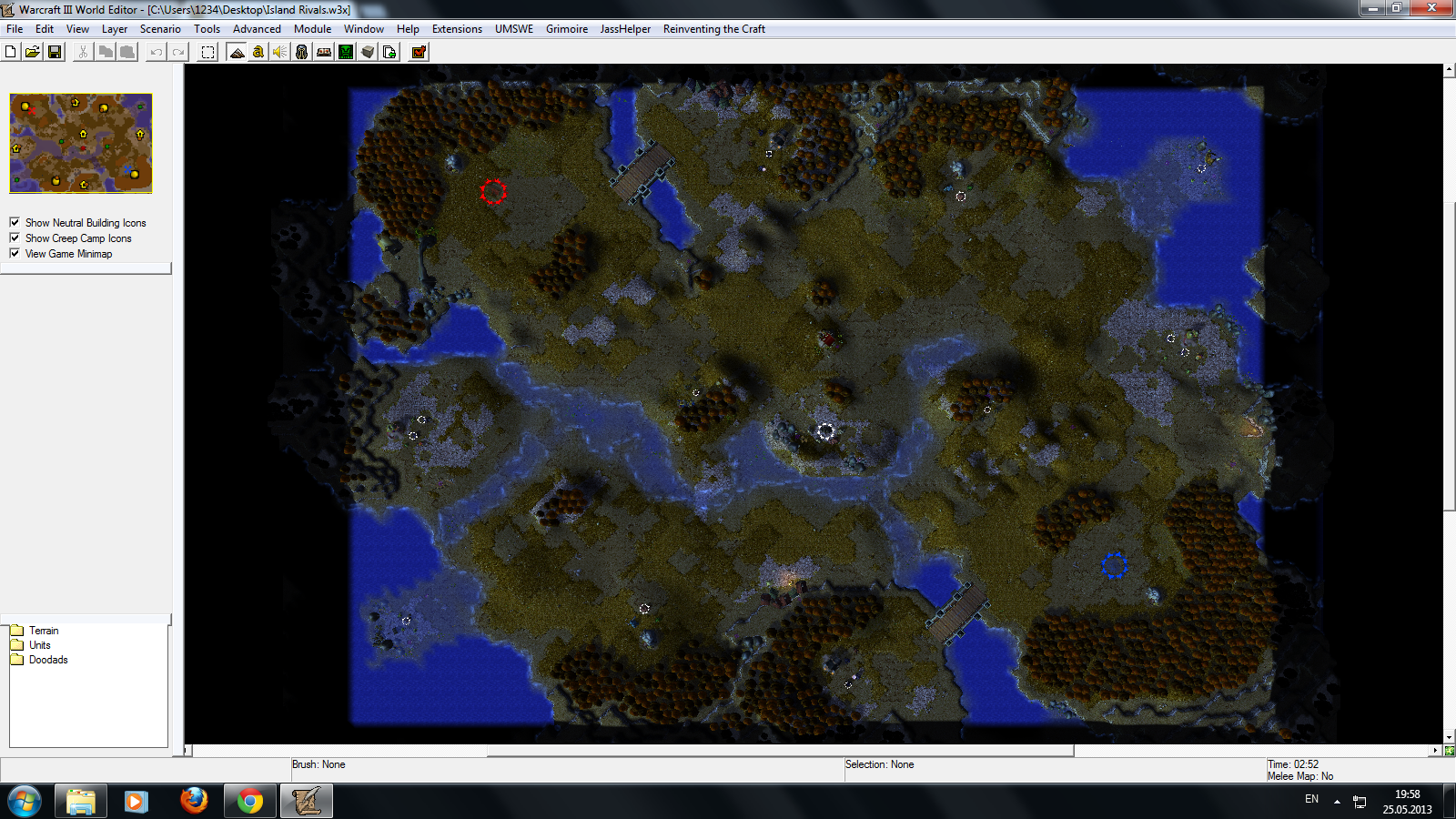Viewport: 1456px width, 819px height.
Task: Open the Windows Start button
Action: click(25, 802)
